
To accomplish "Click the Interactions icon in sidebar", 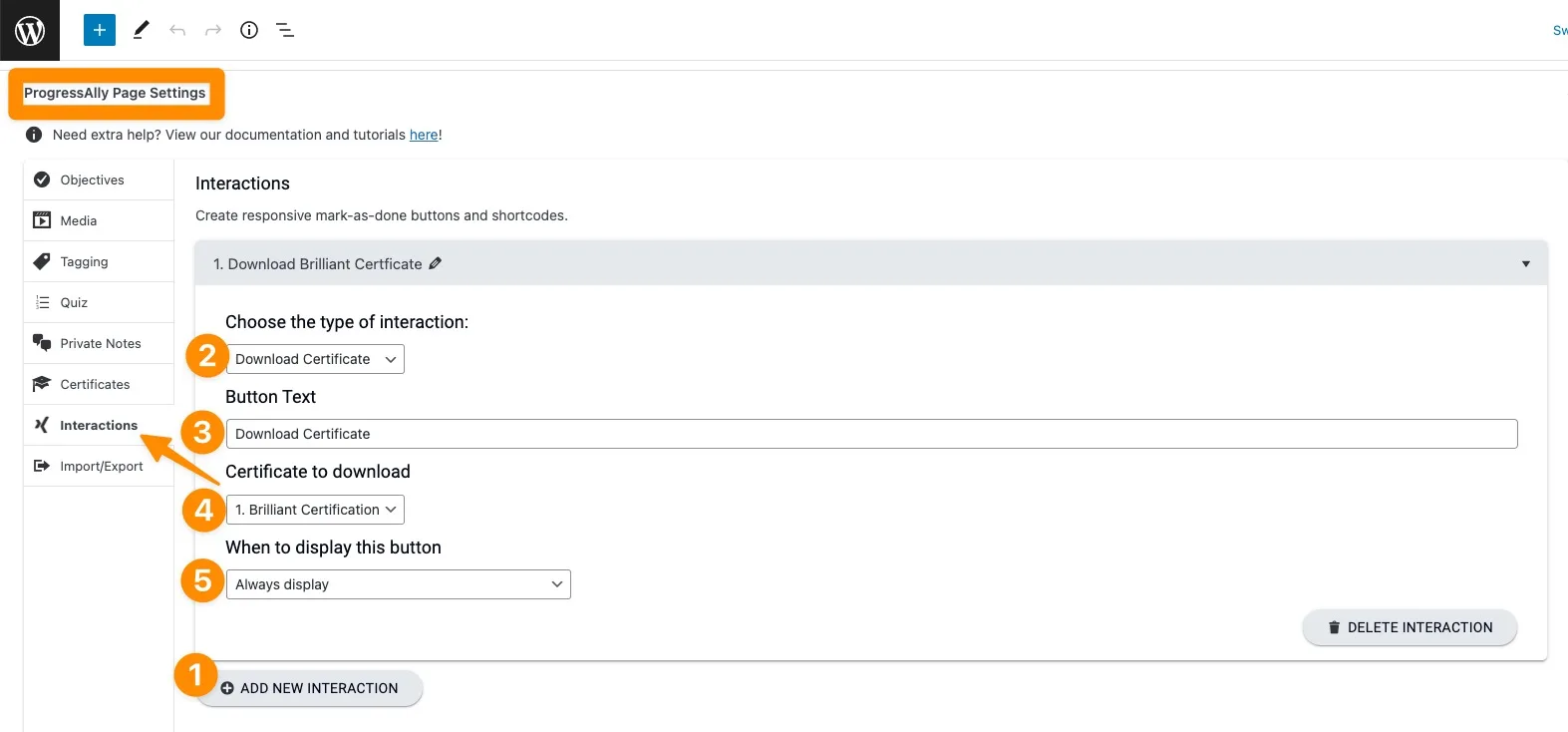I will [x=42, y=425].
